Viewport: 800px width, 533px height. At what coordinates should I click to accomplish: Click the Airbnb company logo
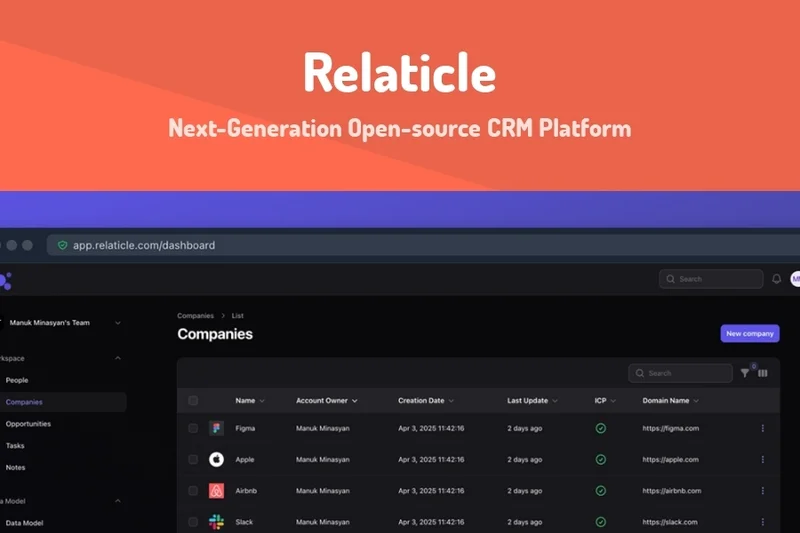pyautogui.click(x=216, y=491)
